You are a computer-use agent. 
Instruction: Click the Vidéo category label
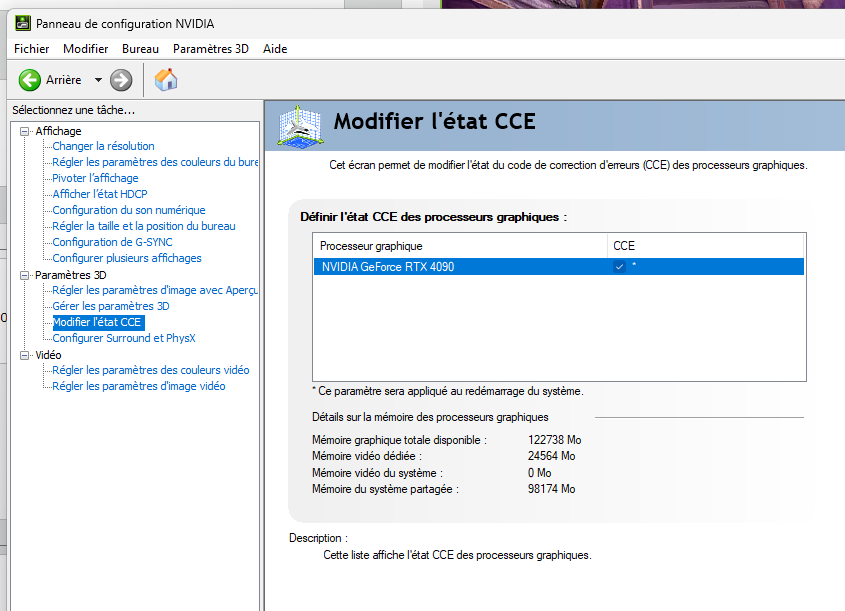[x=49, y=356]
